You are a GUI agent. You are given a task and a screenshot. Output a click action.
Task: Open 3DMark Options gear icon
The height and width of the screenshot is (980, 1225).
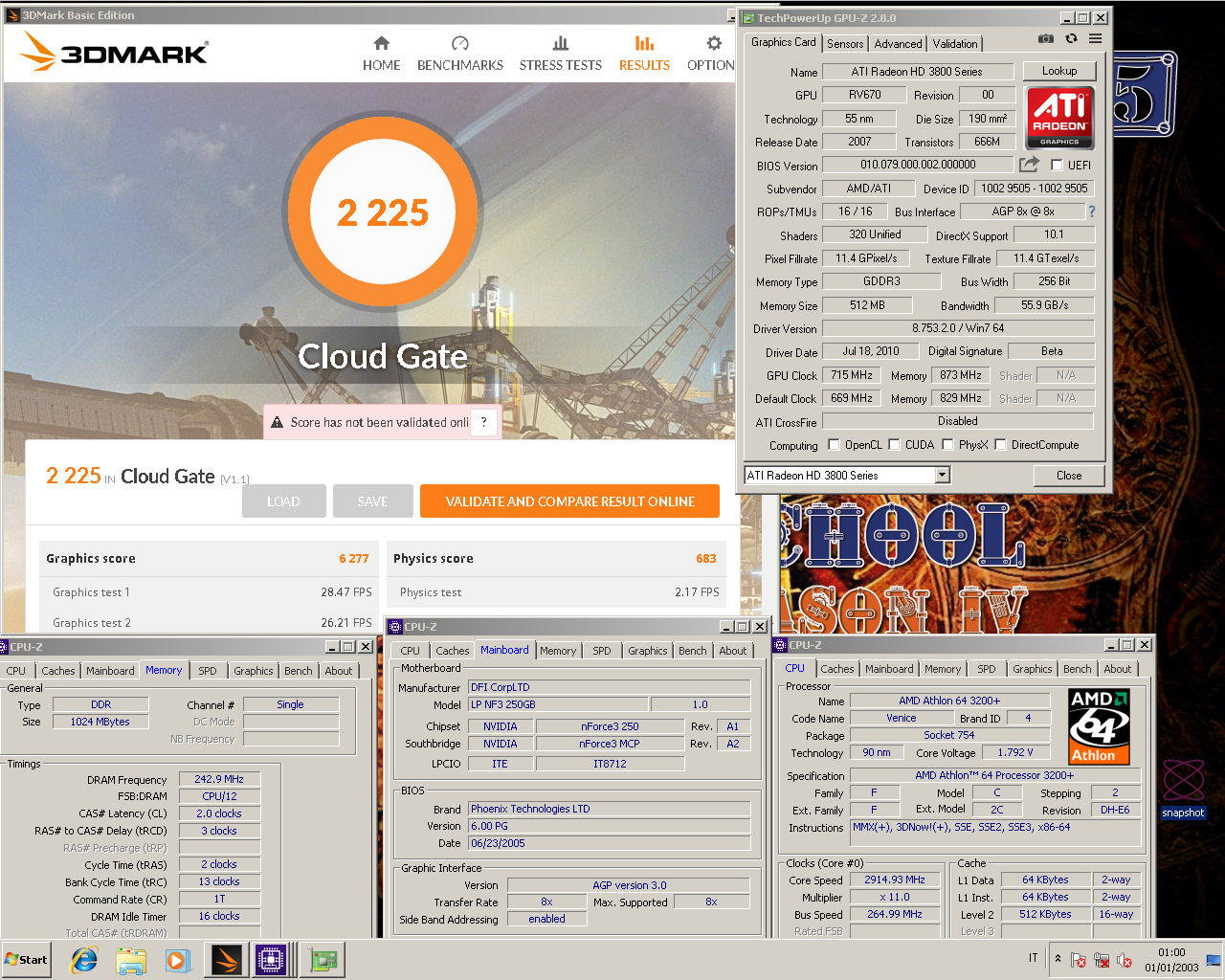tap(714, 43)
